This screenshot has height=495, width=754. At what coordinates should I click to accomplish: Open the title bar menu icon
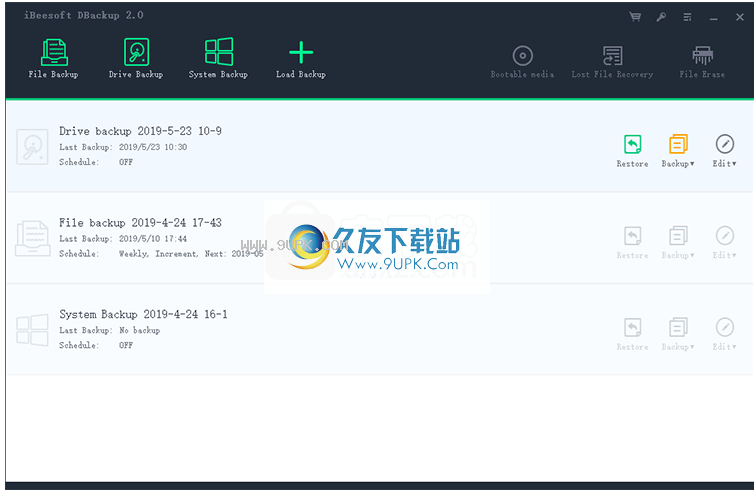pos(688,17)
